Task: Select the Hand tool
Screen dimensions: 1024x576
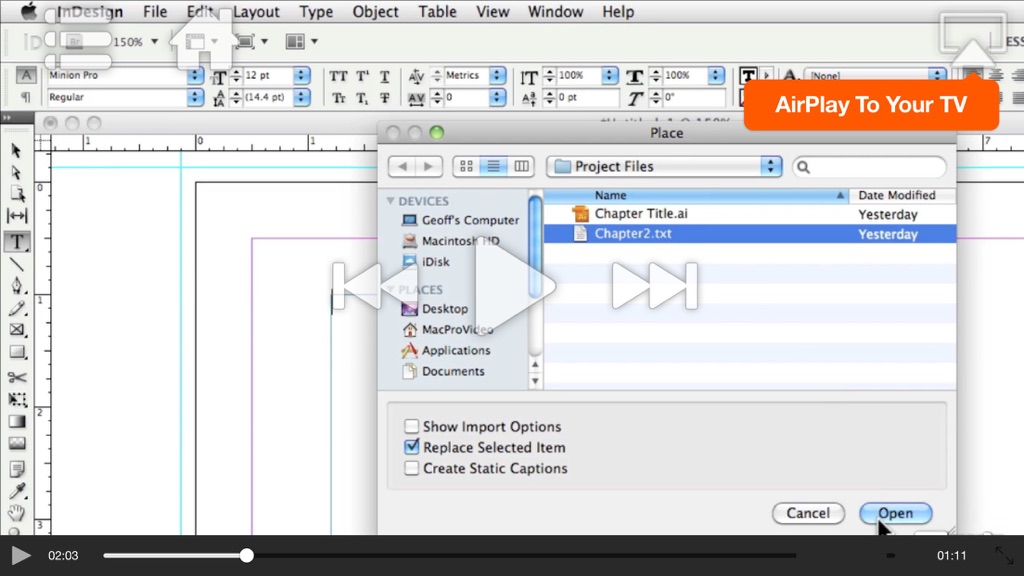Action: [16, 513]
